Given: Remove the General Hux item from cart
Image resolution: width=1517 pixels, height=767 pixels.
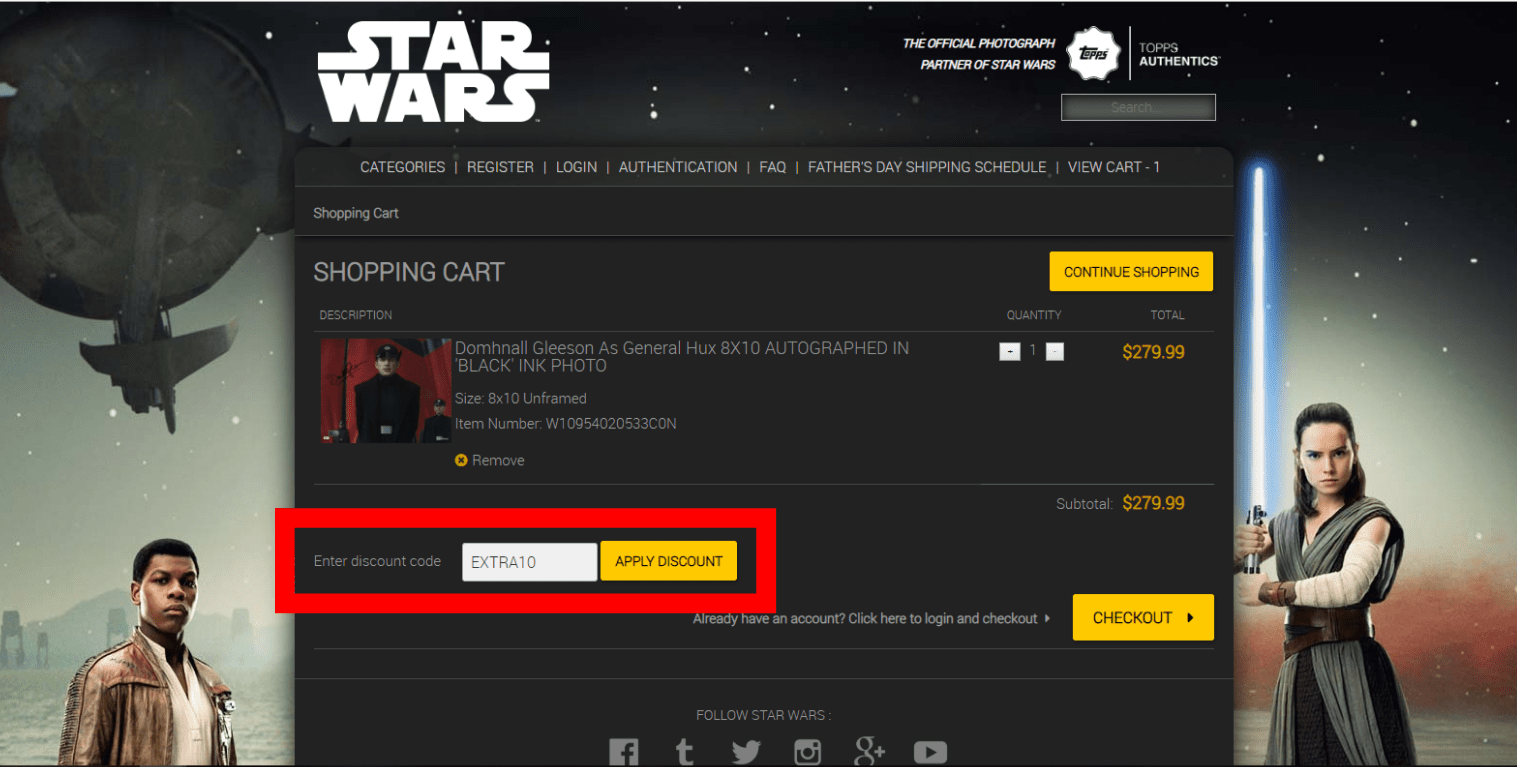Looking at the screenshot, I should [490, 460].
